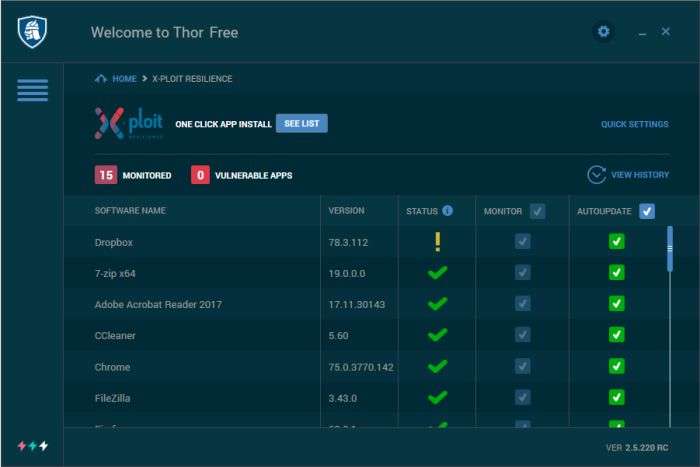Screen dimensions: 700x467
Task: Toggle Adobe Acrobat Reader autoupdate checkbox
Action: click(x=617, y=304)
